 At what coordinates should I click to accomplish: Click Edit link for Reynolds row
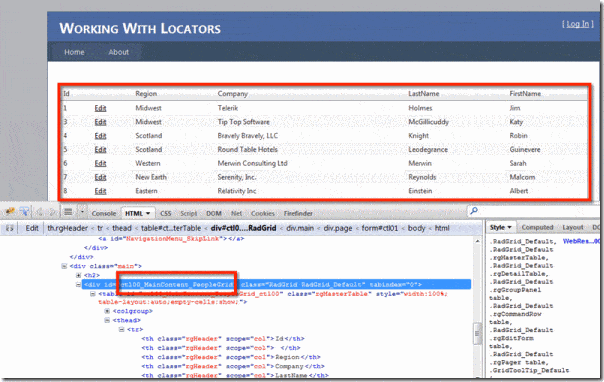[100, 178]
